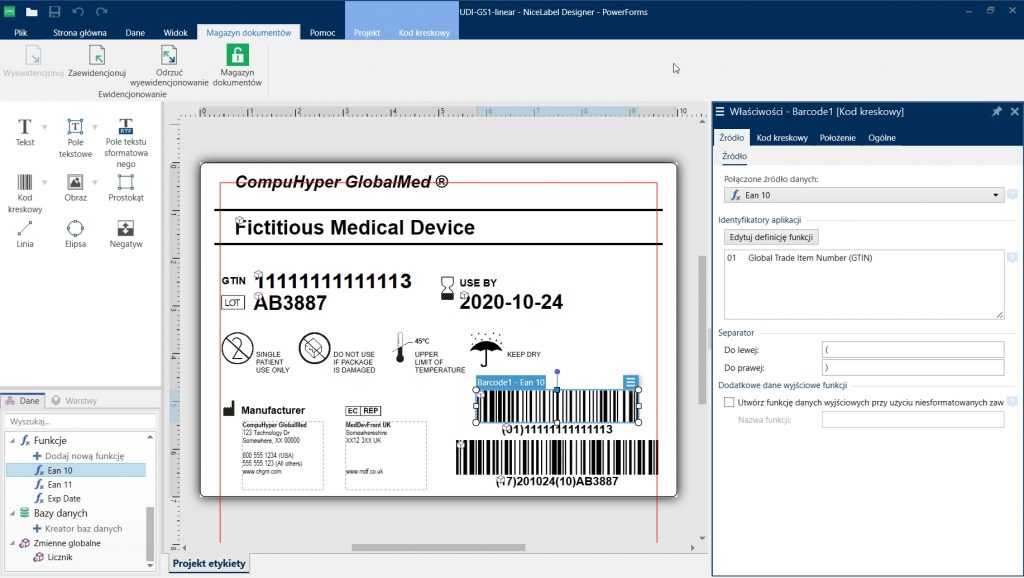Click the open folder icon in title bar
Image resolution: width=1024 pixels, height=578 pixels.
click(31, 11)
